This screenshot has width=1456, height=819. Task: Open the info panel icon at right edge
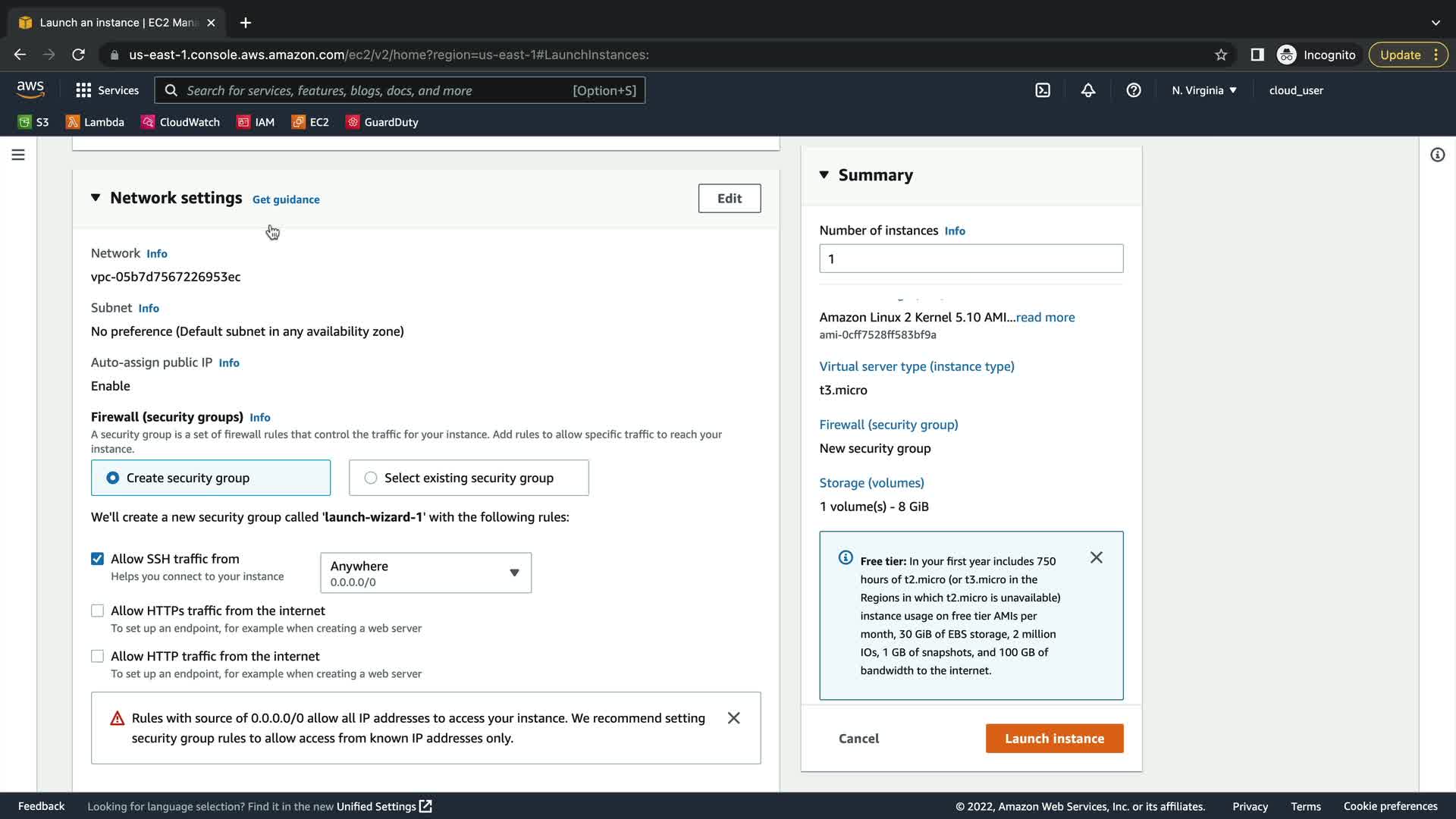(x=1437, y=155)
